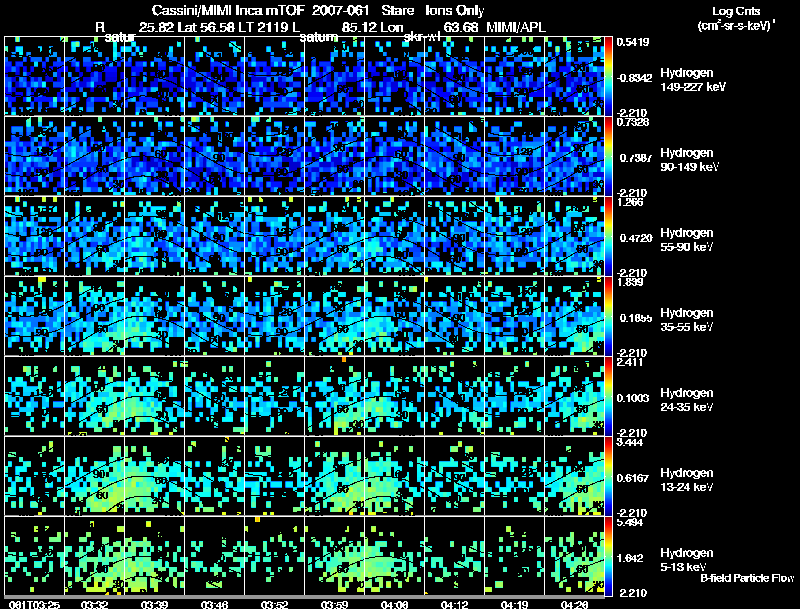Select the Hydrogen 5-13 keV row label
Viewport: 800px width, 609px height.
(x=687, y=560)
